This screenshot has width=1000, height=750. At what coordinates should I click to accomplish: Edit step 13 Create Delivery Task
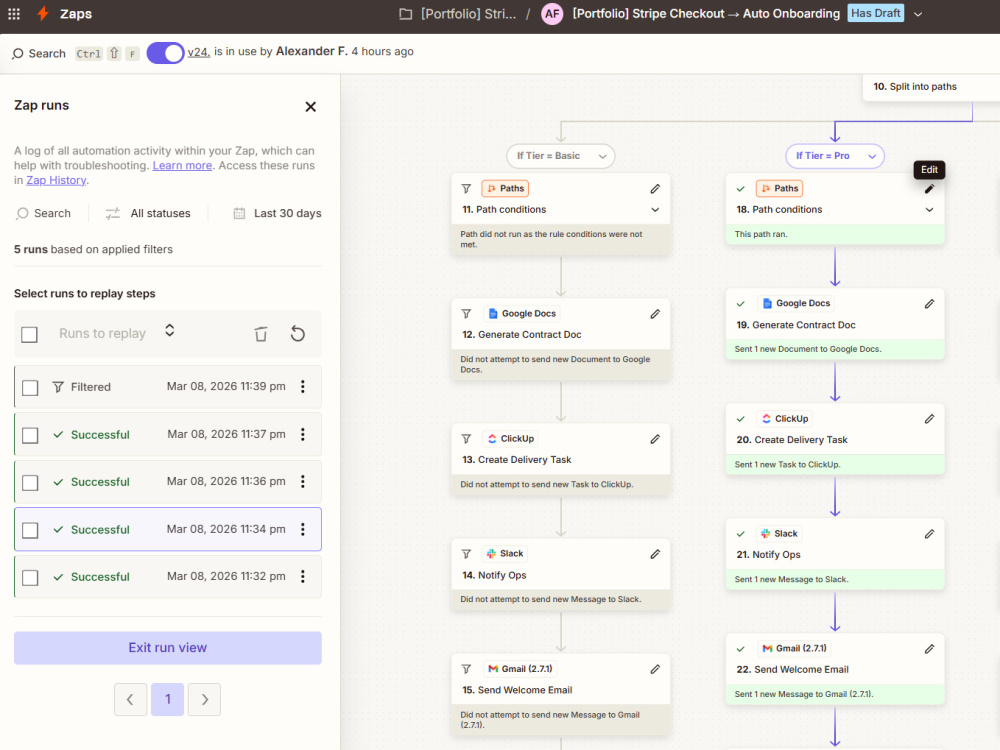coord(655,439)
